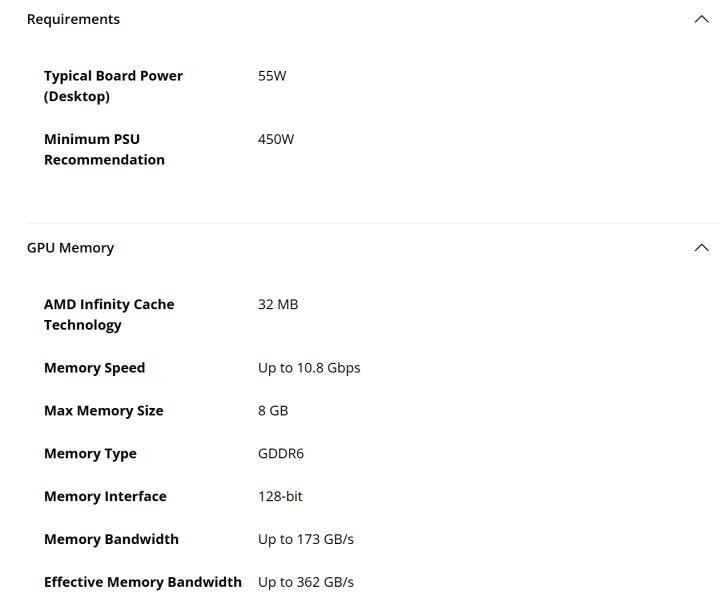
Task: Click the Up to 173 GB/s bandwidth value
Action: pos(306,539)
